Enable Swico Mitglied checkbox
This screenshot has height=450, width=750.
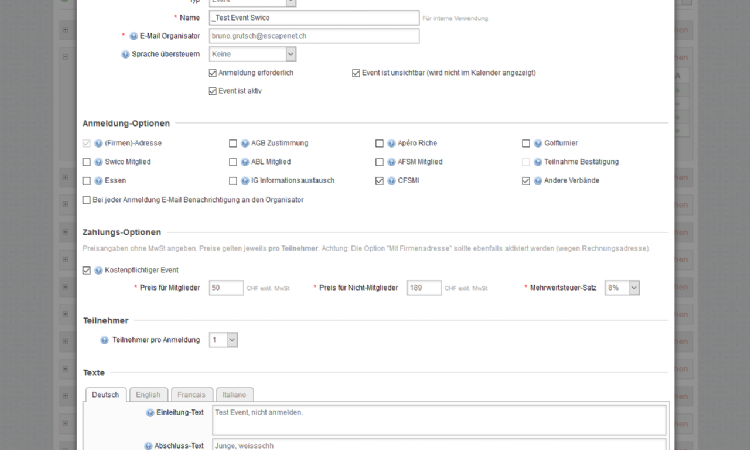(87, 162)
